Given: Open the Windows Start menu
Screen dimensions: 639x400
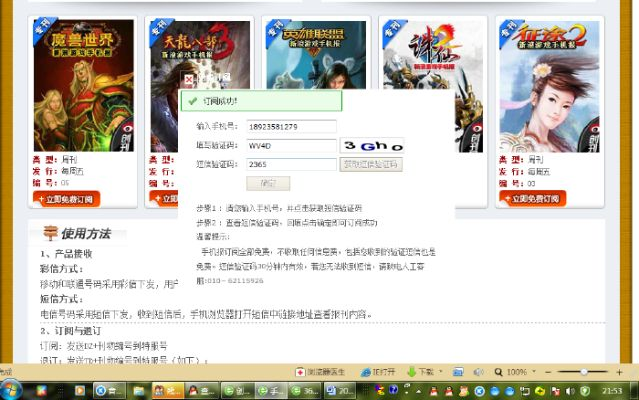Looking at the screenshot, I should coord(11,391).
